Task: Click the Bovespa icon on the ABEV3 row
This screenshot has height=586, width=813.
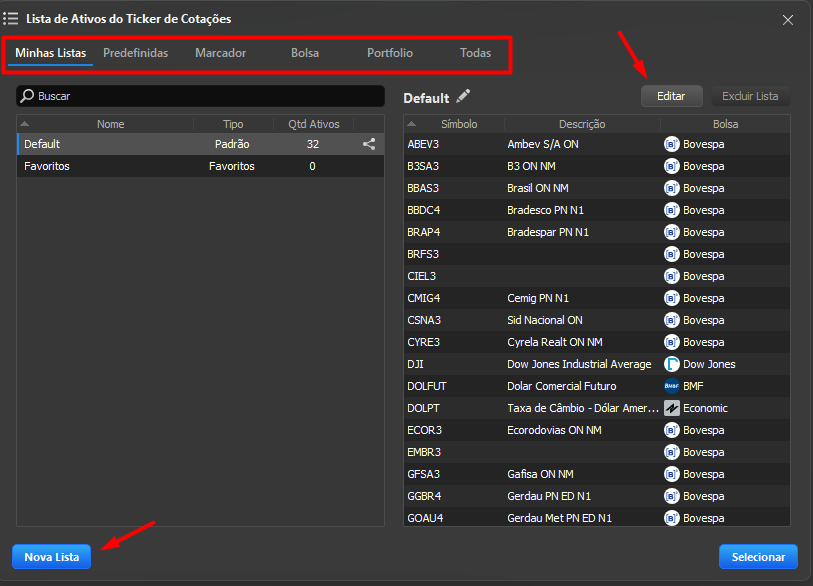Action: (671, 144)
